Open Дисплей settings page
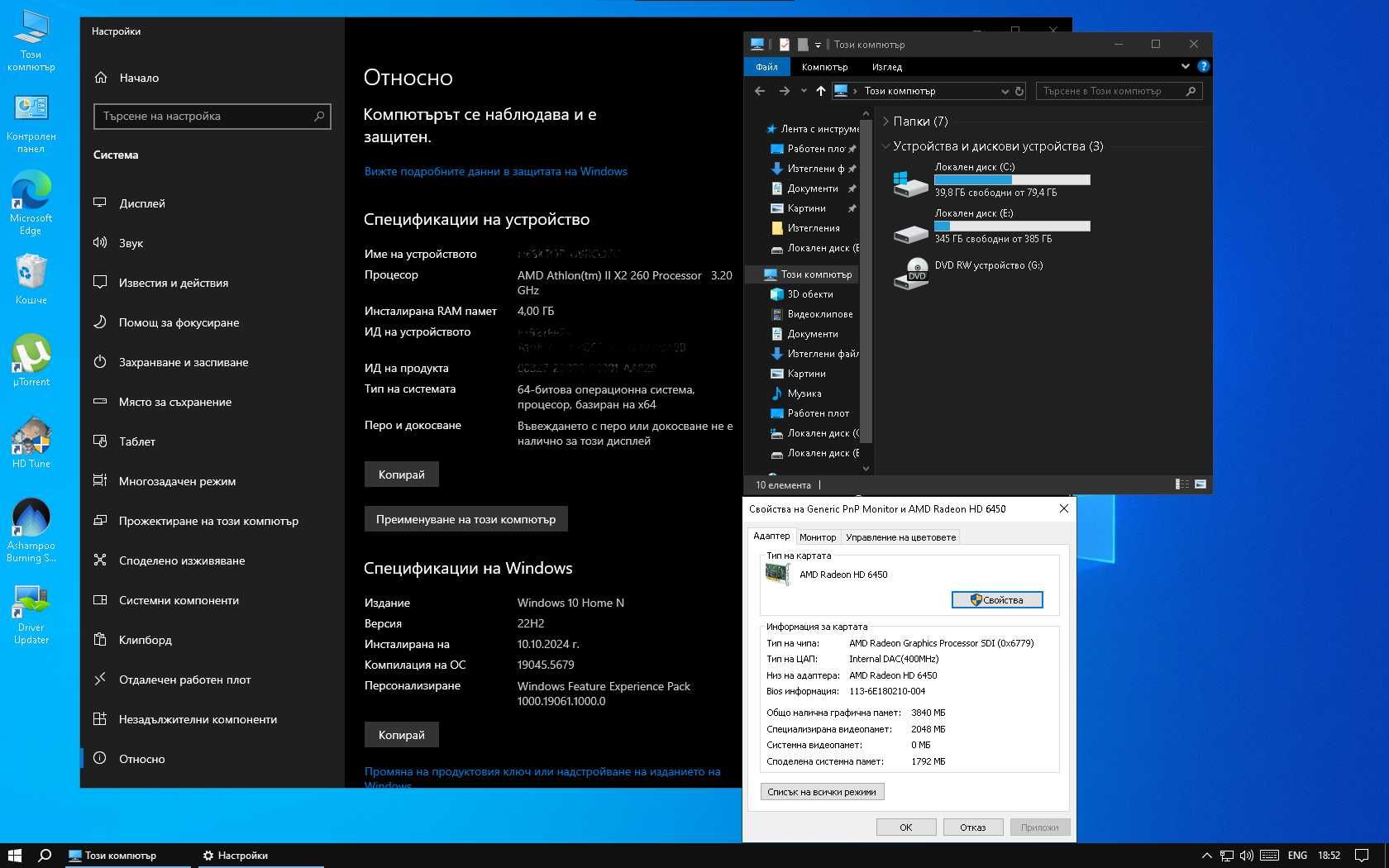The height and width of the screenshot is (868, 1389). 212,203
